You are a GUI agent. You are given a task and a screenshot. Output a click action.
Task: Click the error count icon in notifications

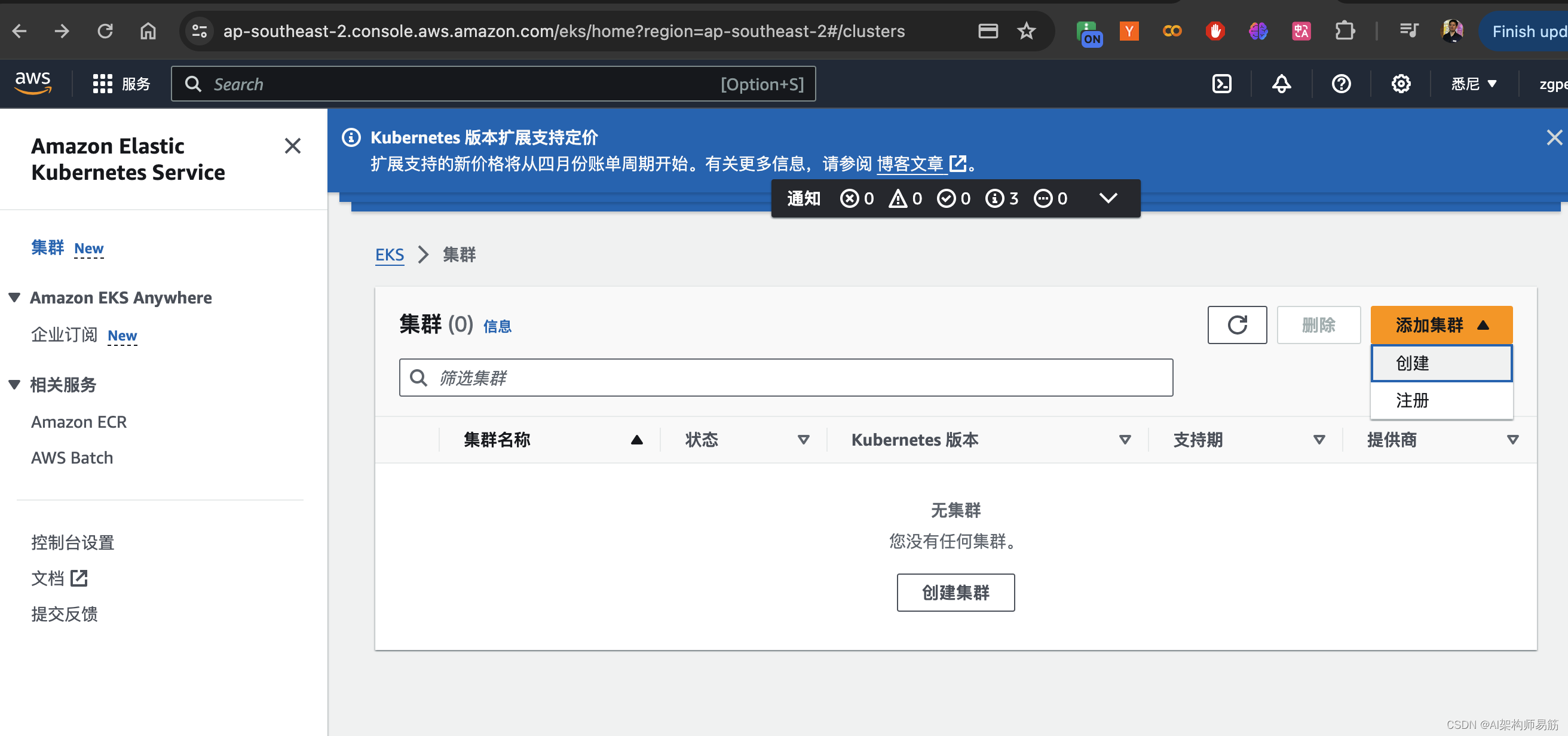856,198
